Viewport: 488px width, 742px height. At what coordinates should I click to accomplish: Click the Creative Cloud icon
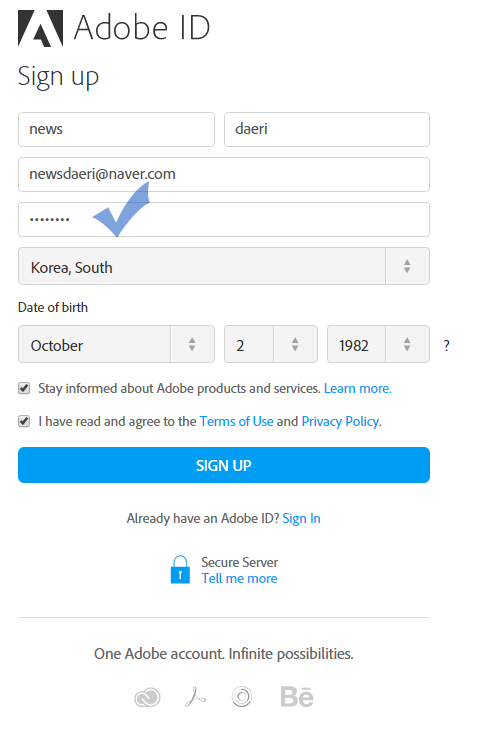click(147, 698)
